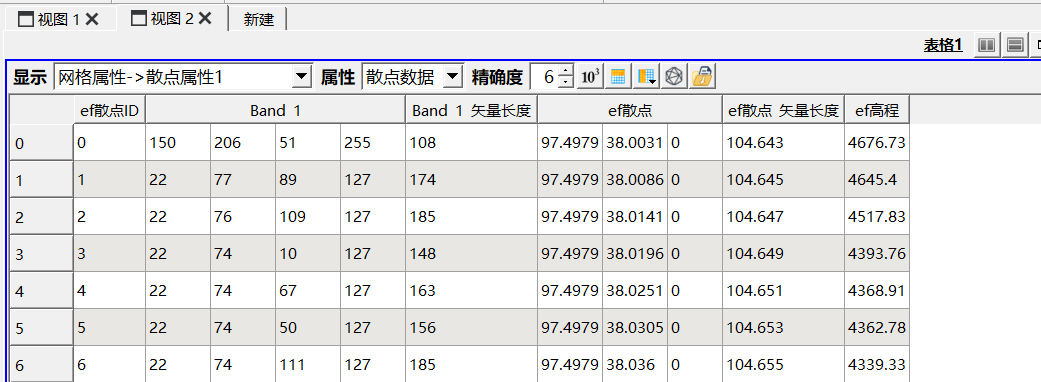Image resolution: width=1041 pixels, height=382 pixels.
Task: Click the orange-header table grid icon
Action: (x=618, y=77)
